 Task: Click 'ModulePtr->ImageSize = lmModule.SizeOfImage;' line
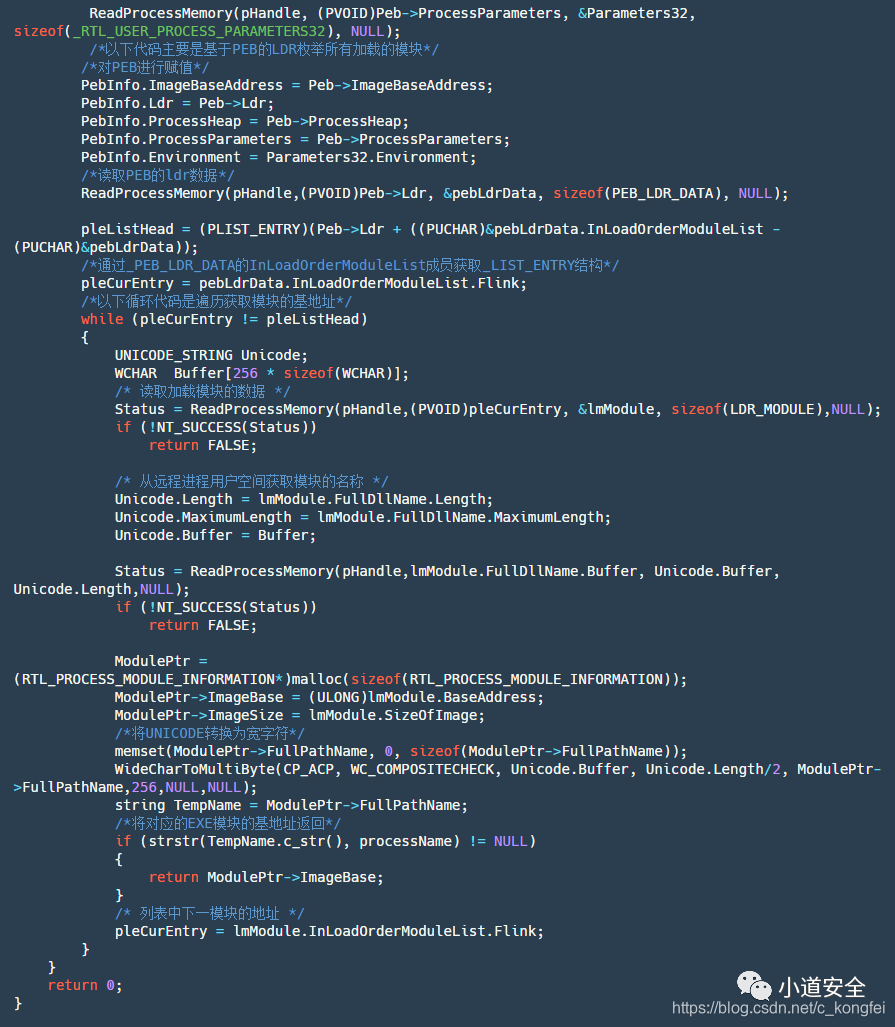click(x=299, y=716)
